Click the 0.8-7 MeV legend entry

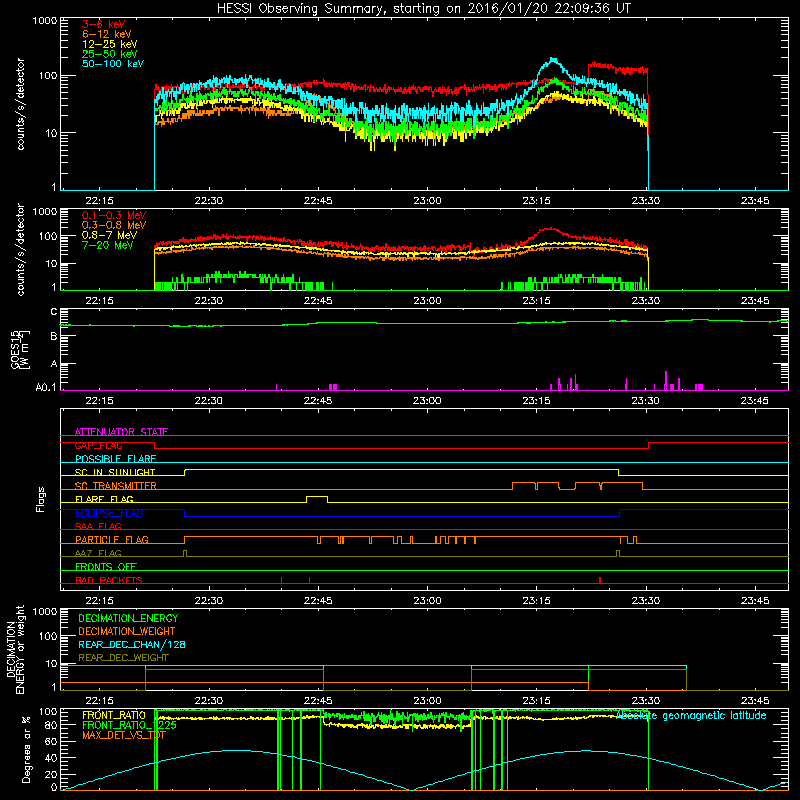coord(109,235)
